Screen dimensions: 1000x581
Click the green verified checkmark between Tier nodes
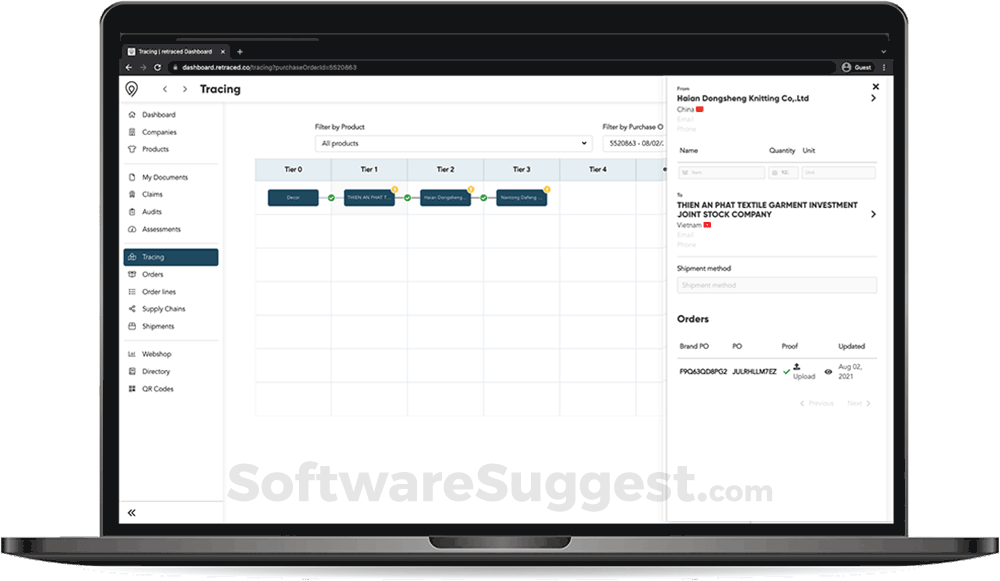pos(331,197)
